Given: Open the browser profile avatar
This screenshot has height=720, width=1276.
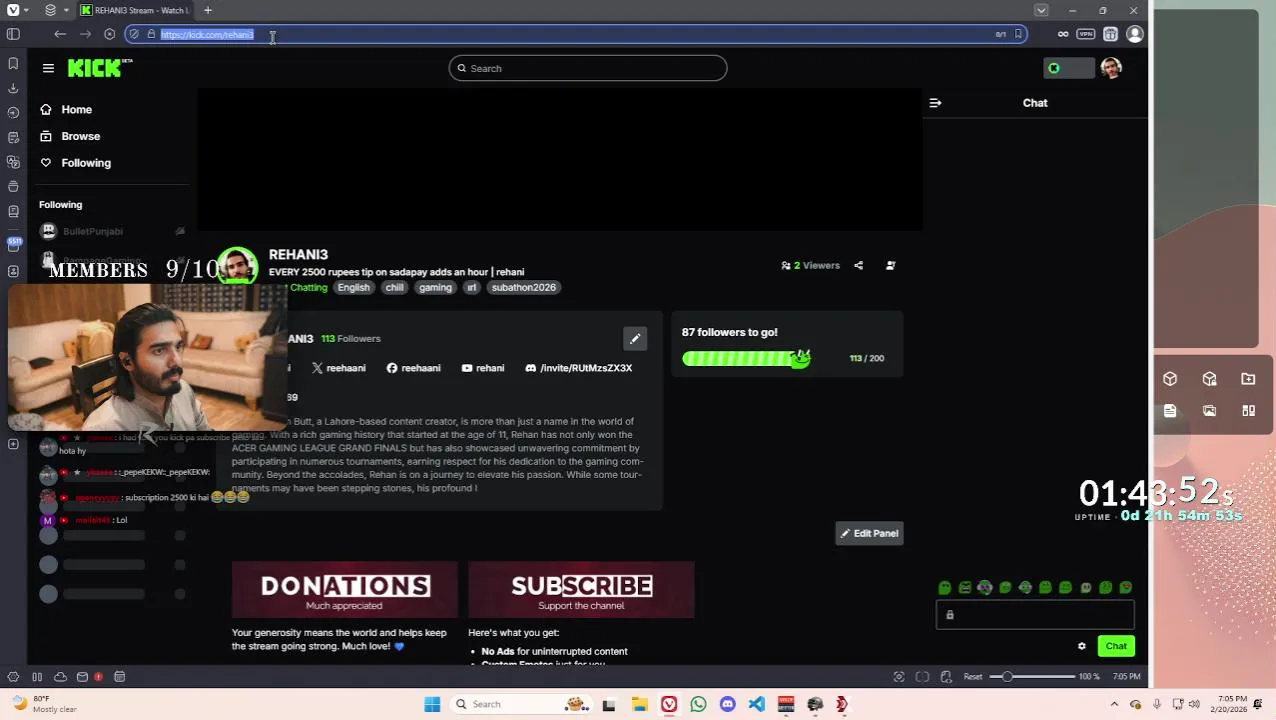Looking at the screenshot, I should click(x=1134, y=34).
